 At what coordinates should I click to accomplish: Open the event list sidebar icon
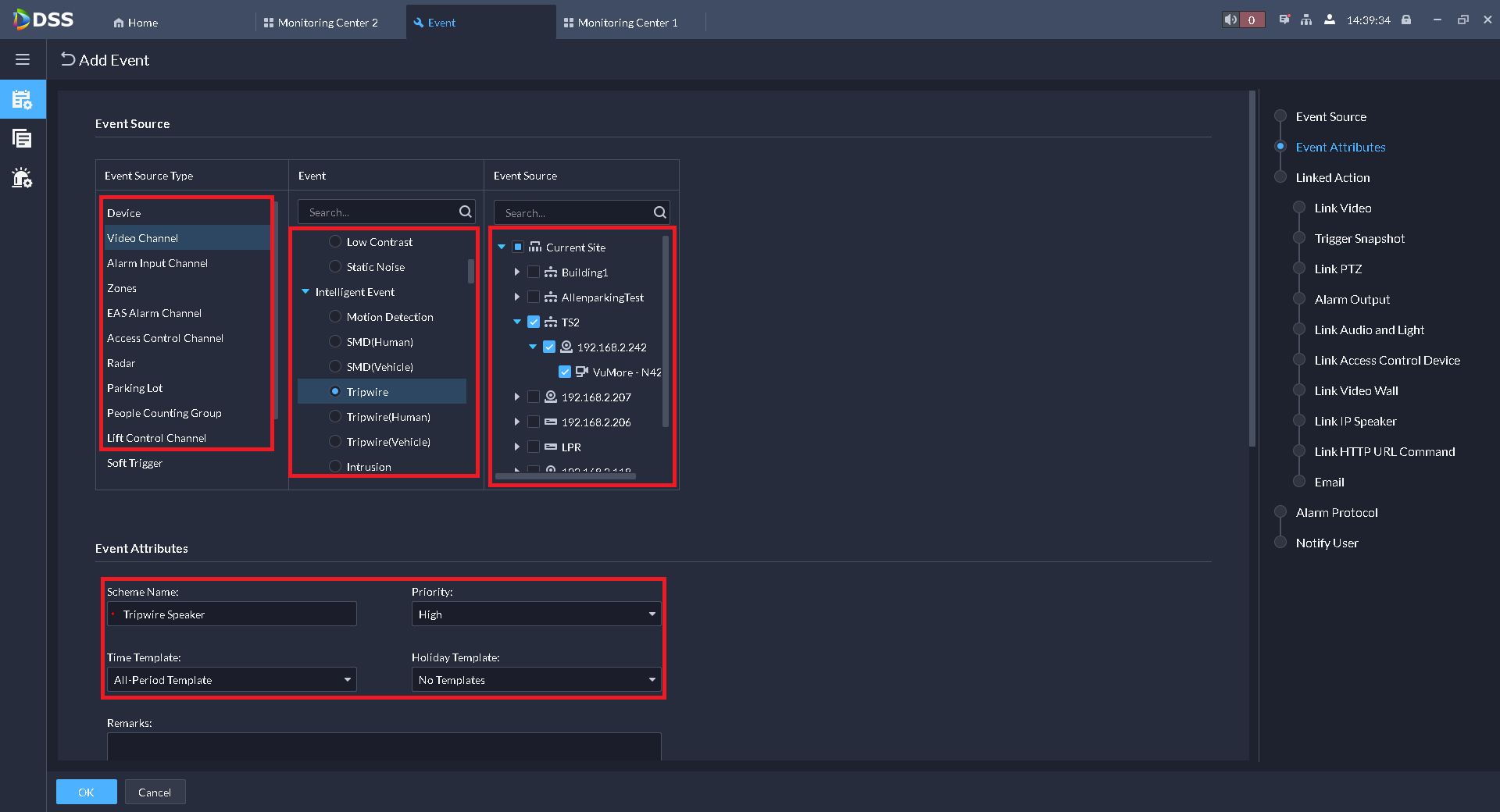click(23, 139)
